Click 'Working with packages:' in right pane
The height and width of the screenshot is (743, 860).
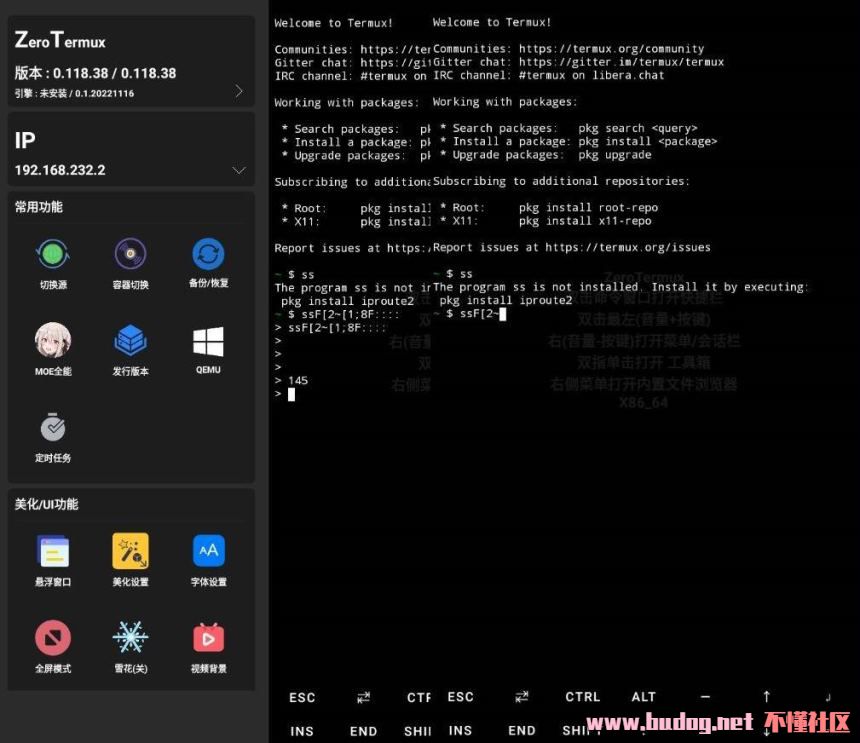(x=505, y=102)
